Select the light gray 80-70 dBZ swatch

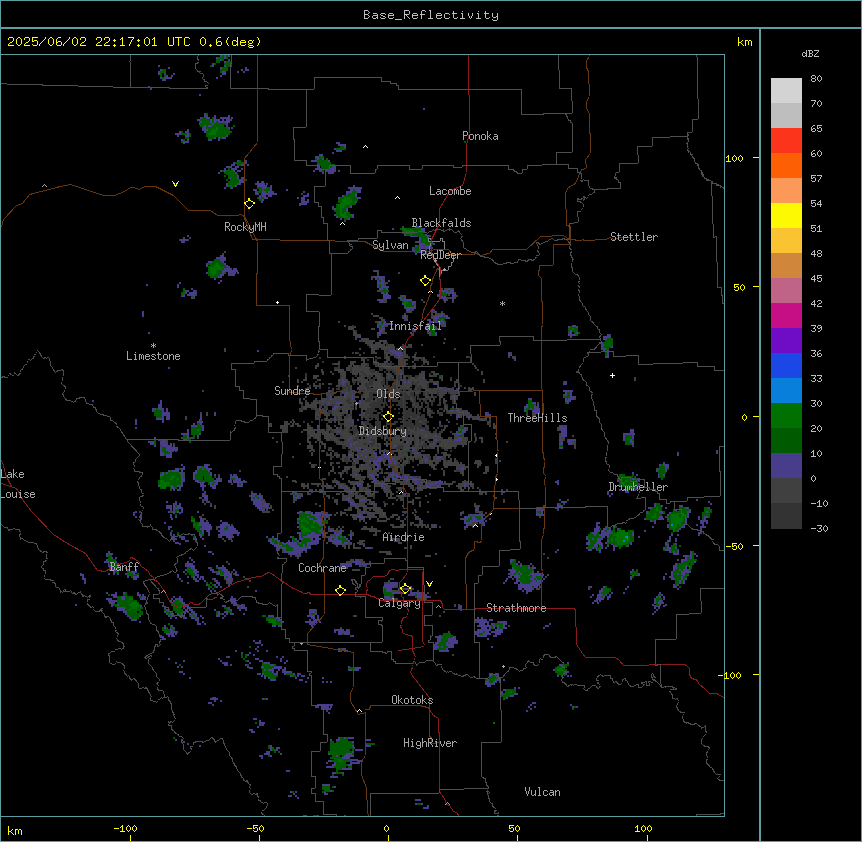tap(786, 91)
